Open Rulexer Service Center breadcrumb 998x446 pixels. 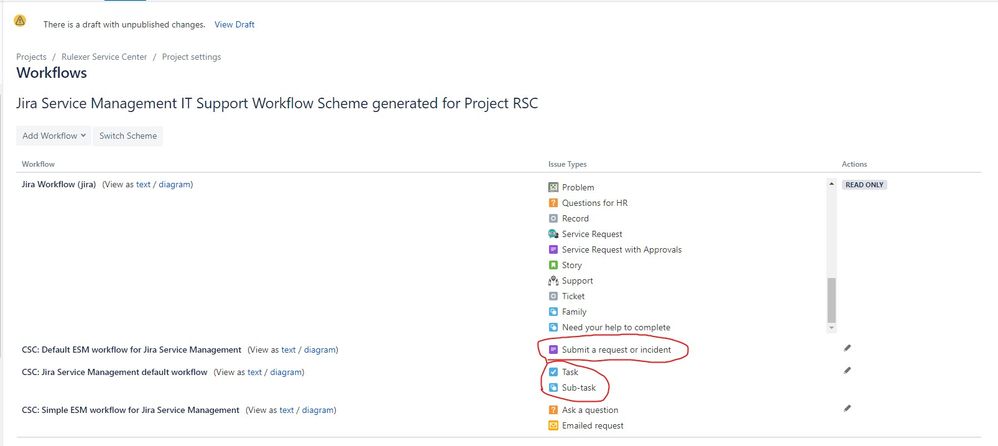point(104,57)
